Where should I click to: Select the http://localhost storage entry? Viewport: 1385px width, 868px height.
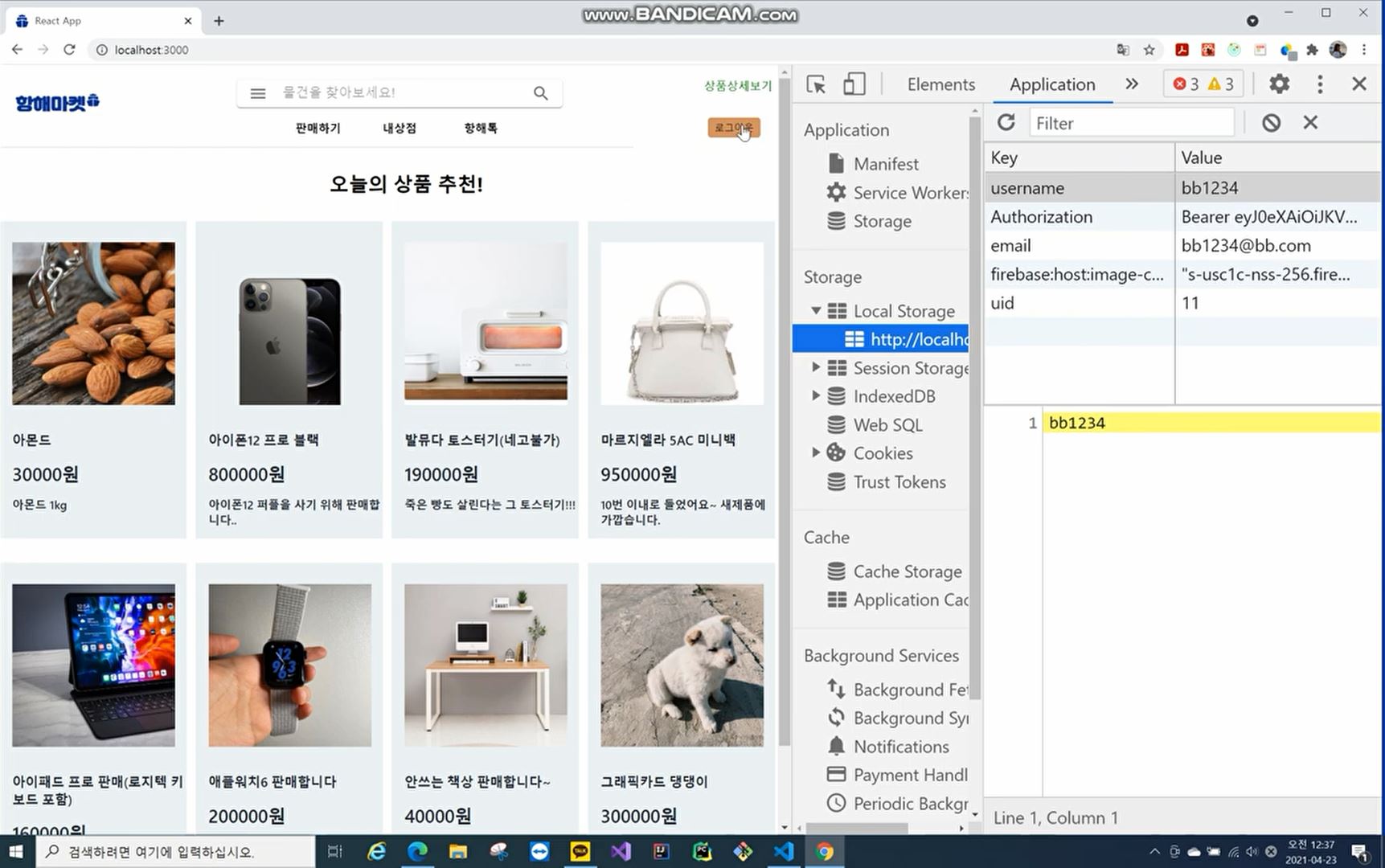coord(881,339)
